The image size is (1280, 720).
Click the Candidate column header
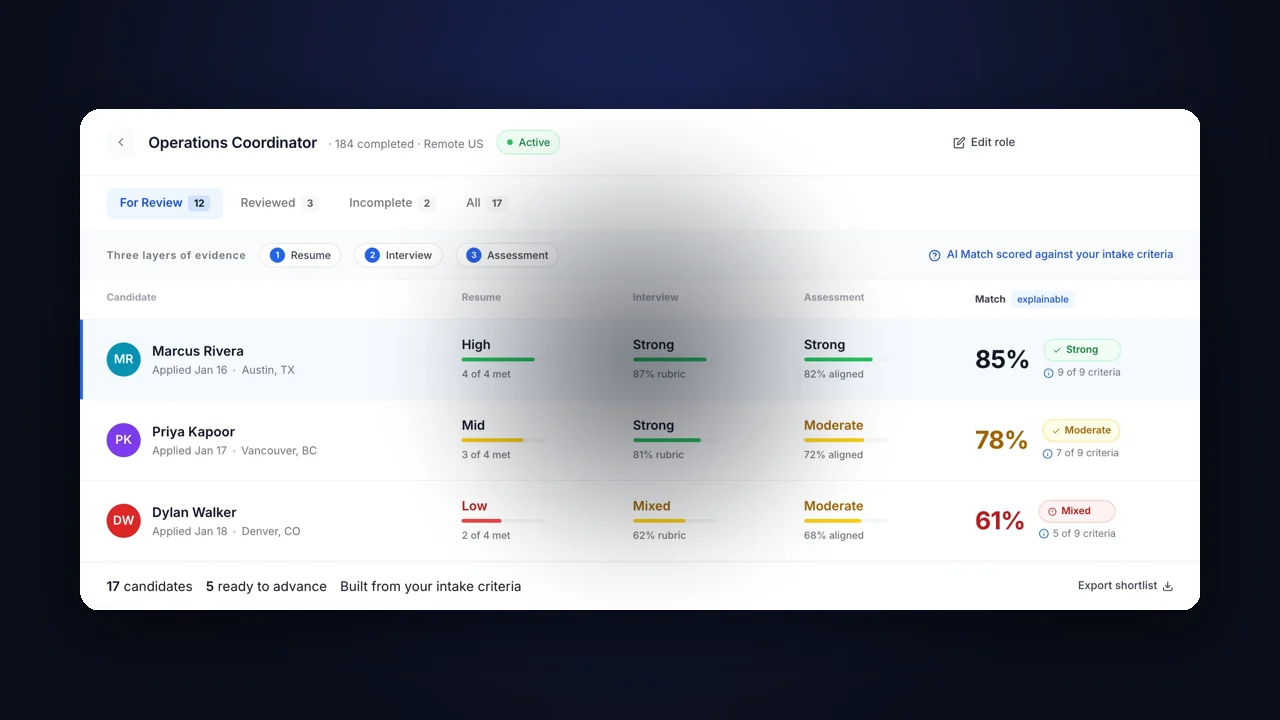click(132, 297)
